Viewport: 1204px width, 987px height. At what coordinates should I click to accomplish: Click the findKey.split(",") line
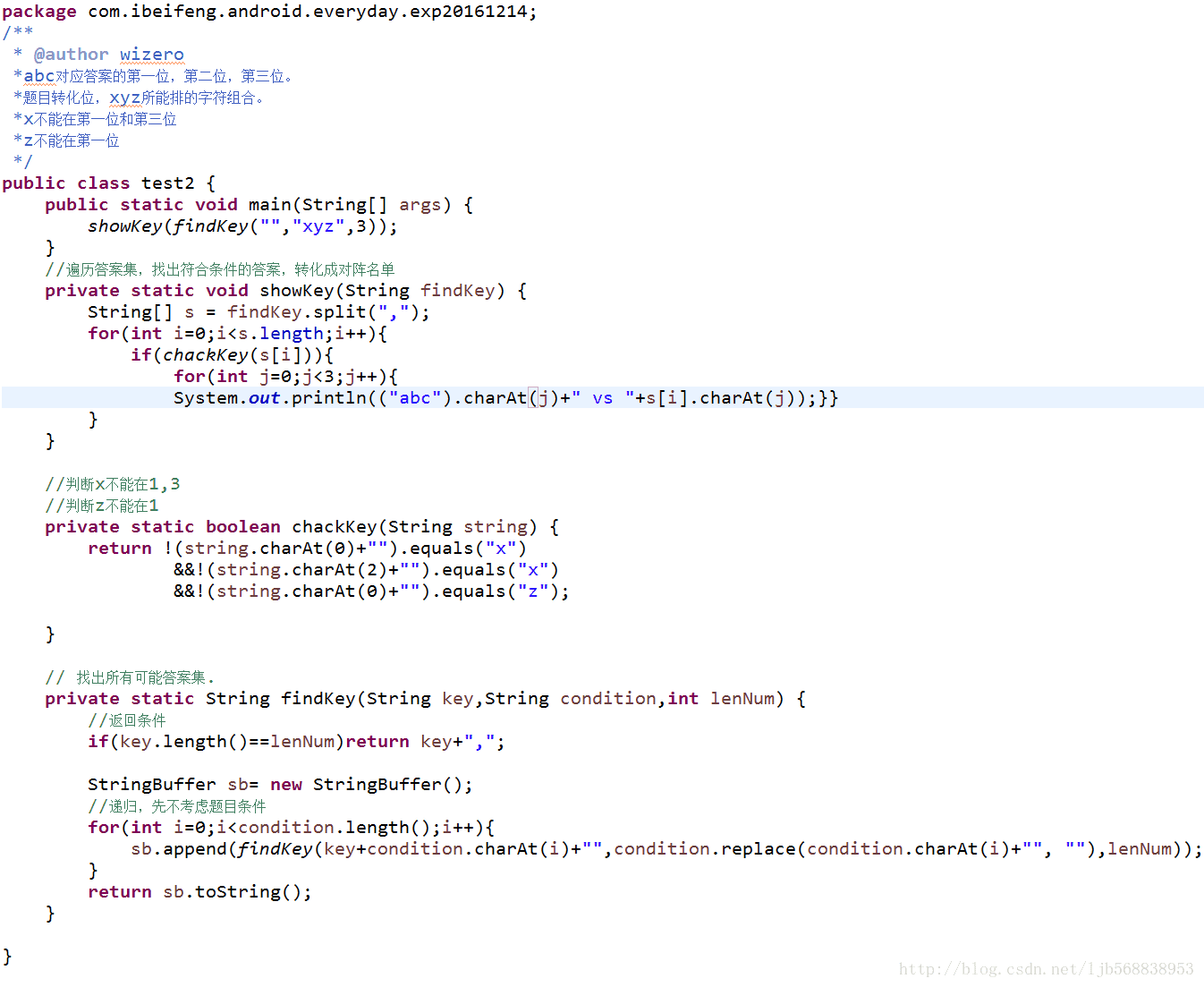259,312
